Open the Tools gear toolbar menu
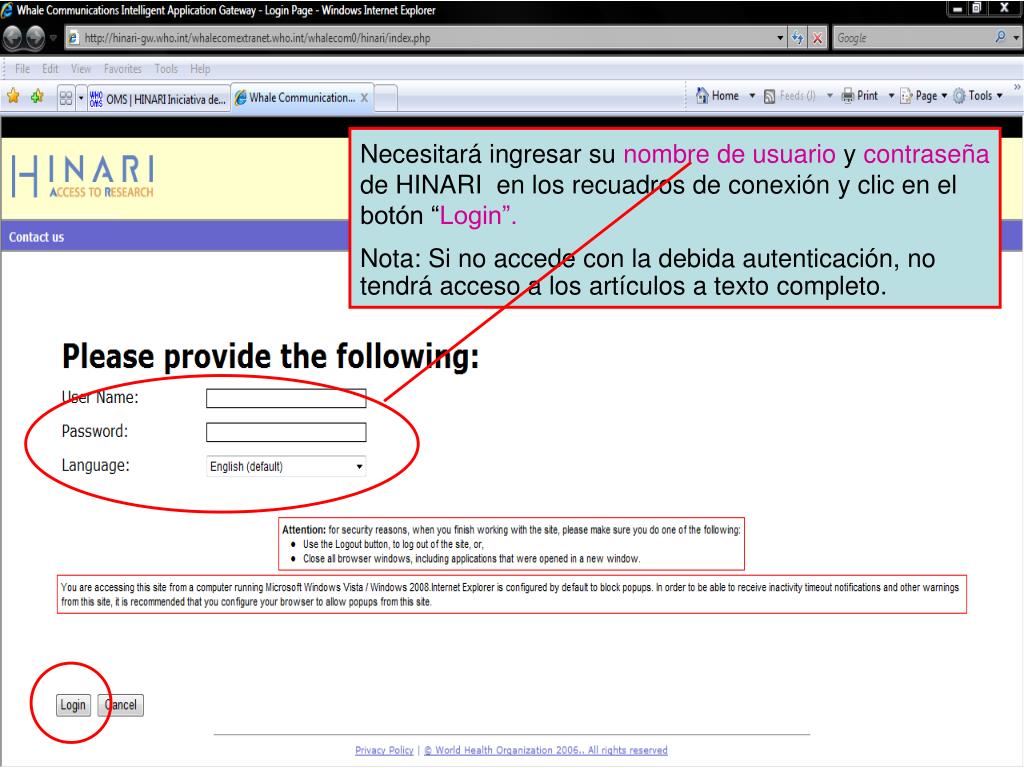The width and height of the screenshot is (1024, 768). tap(978, 96)
